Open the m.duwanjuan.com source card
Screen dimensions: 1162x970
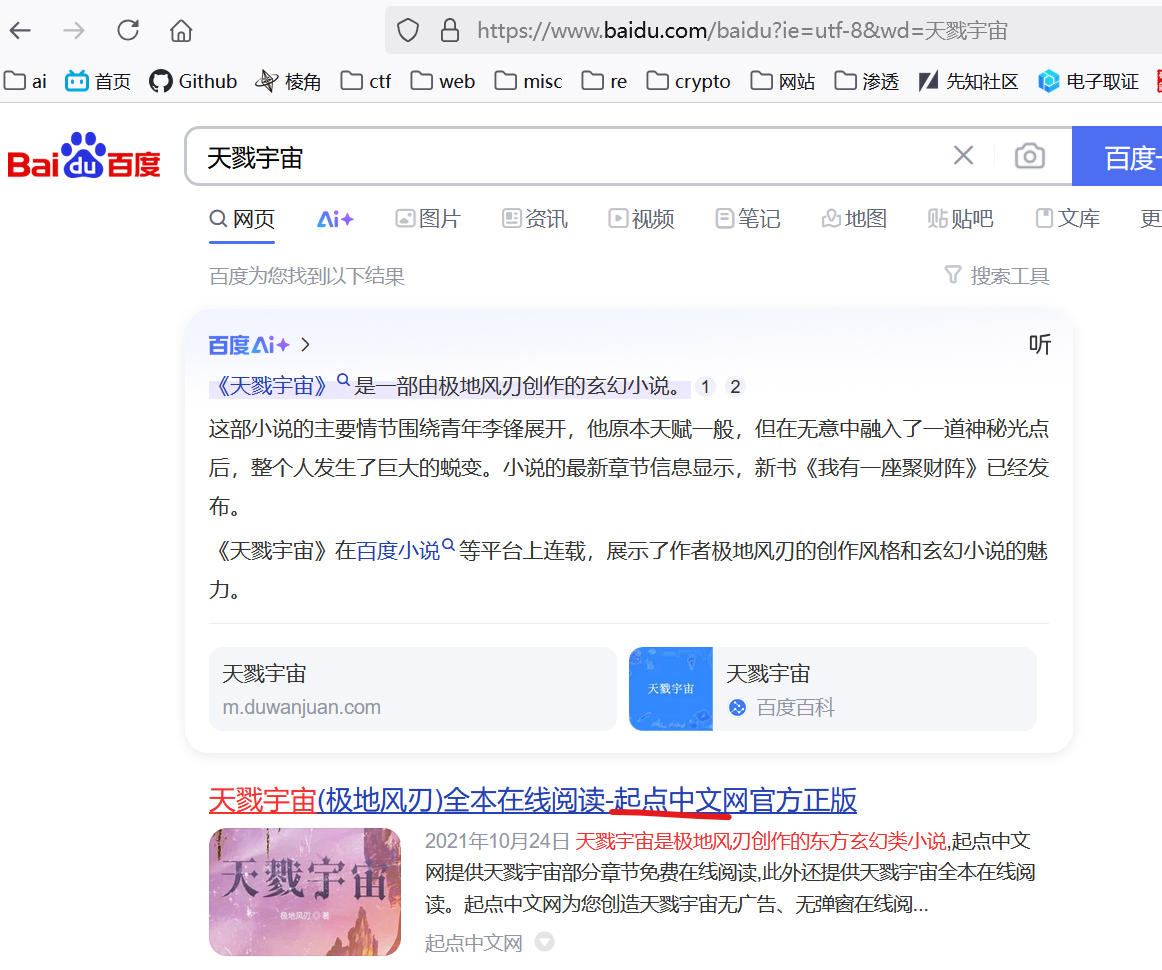pos(413,689)
